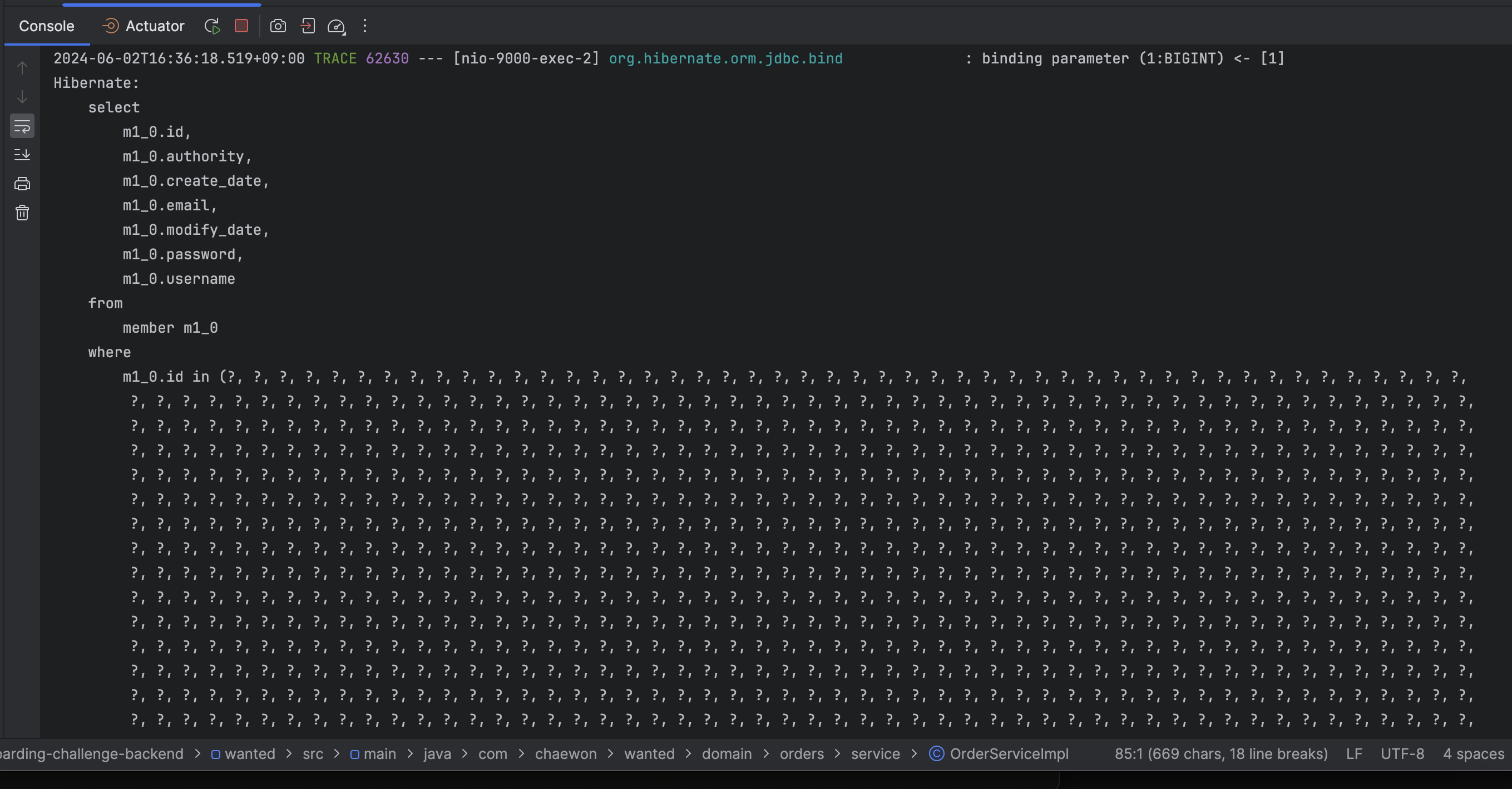Screen dimensions: 1512x789
Task: Click the 85:1 cursor position indicator
Action: [x=1221, y=754]
